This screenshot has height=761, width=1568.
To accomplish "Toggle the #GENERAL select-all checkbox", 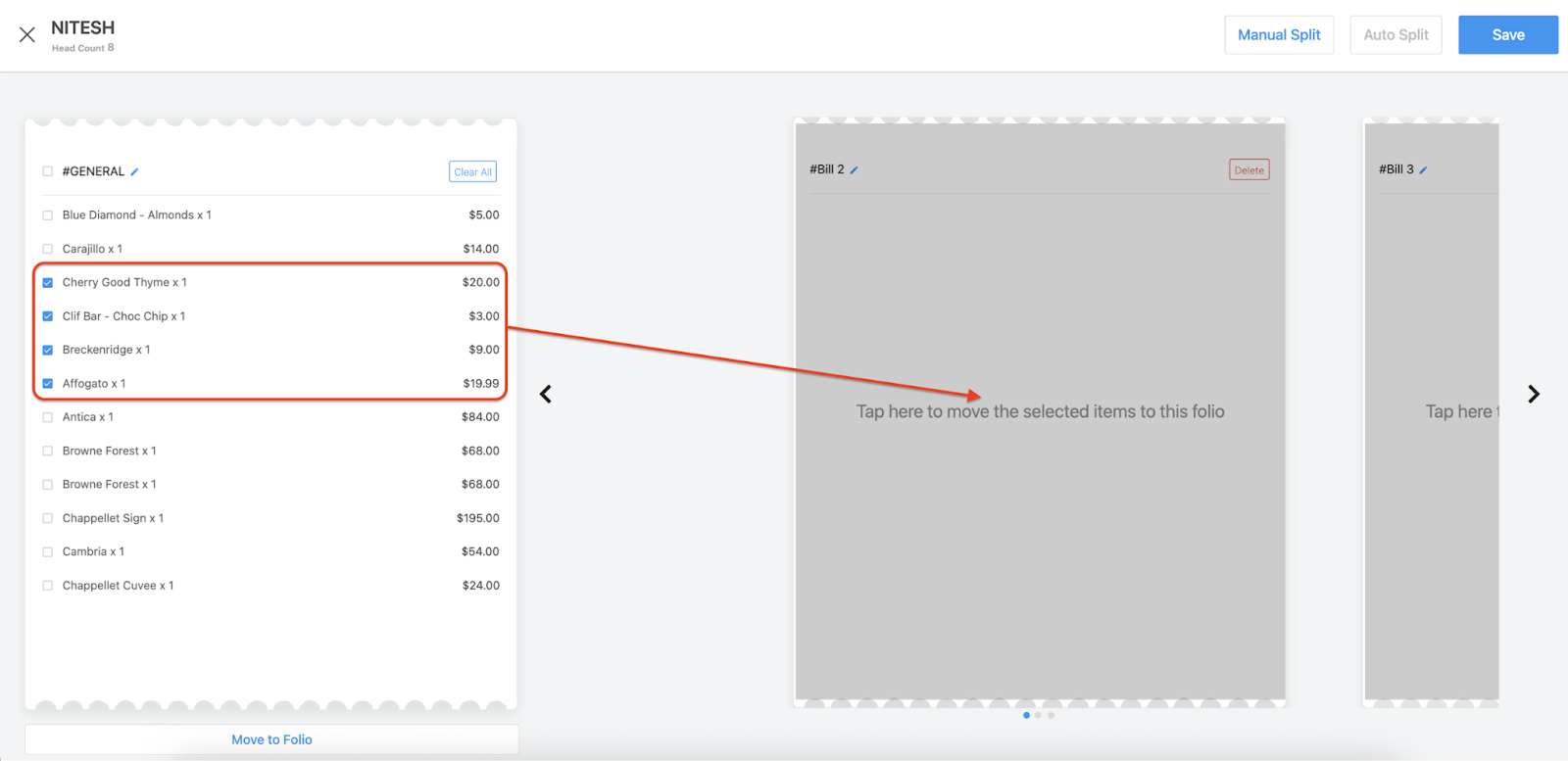I will click(48, 171).
